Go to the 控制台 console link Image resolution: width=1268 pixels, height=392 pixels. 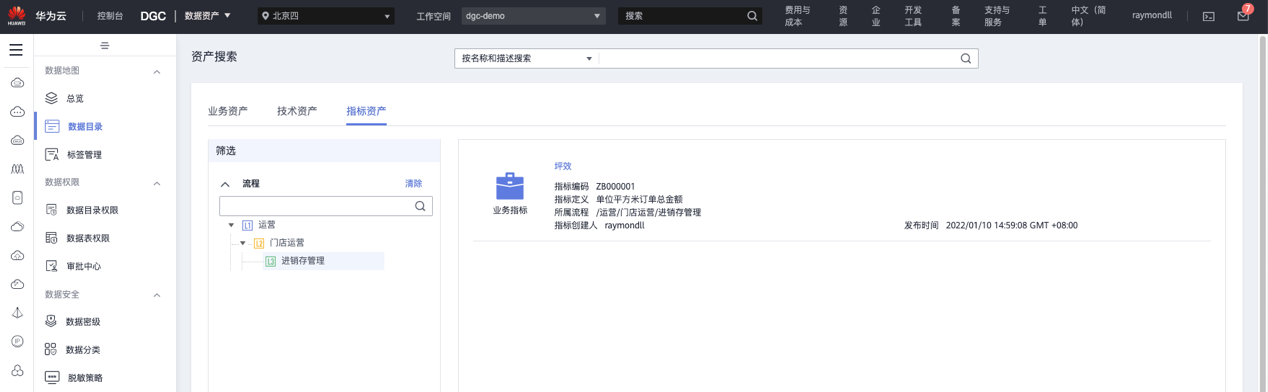pos(110,16)
